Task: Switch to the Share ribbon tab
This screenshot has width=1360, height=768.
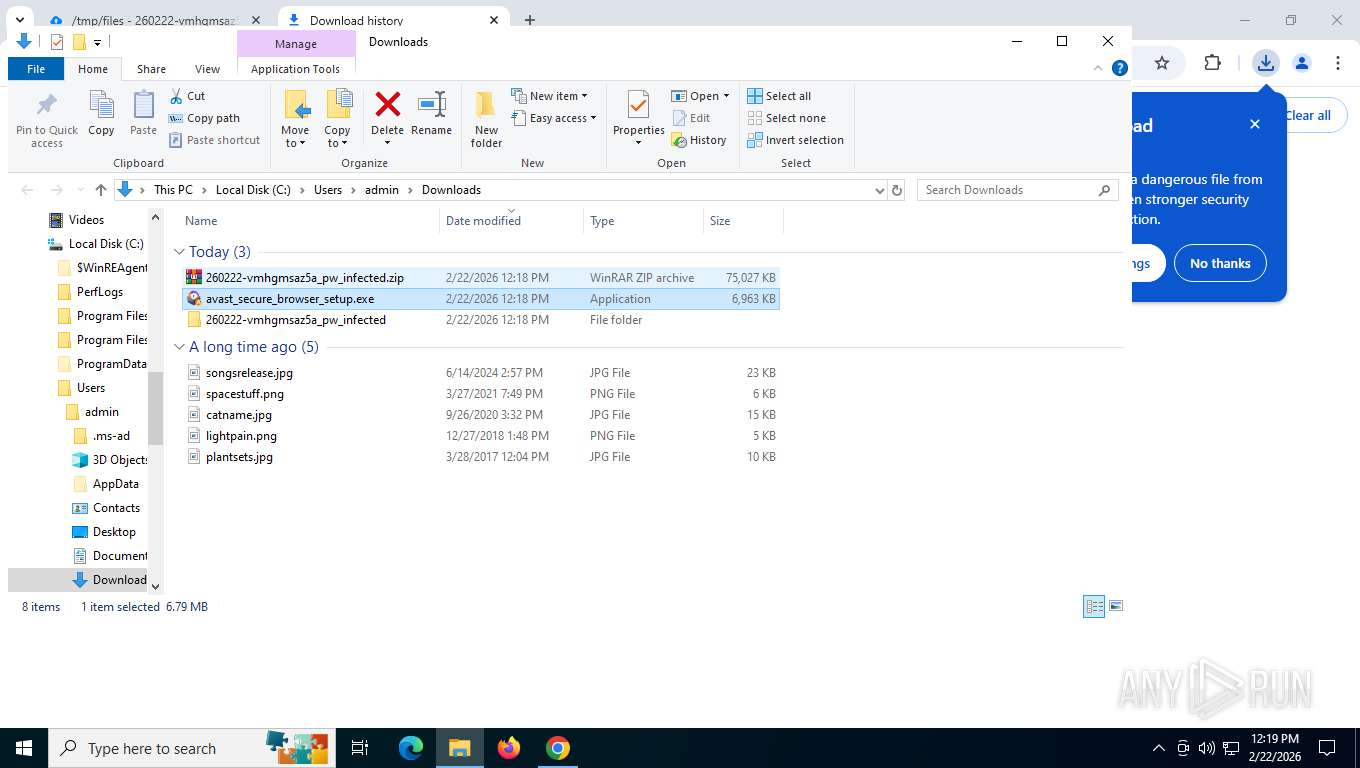Action: click(x=151, y=69)
